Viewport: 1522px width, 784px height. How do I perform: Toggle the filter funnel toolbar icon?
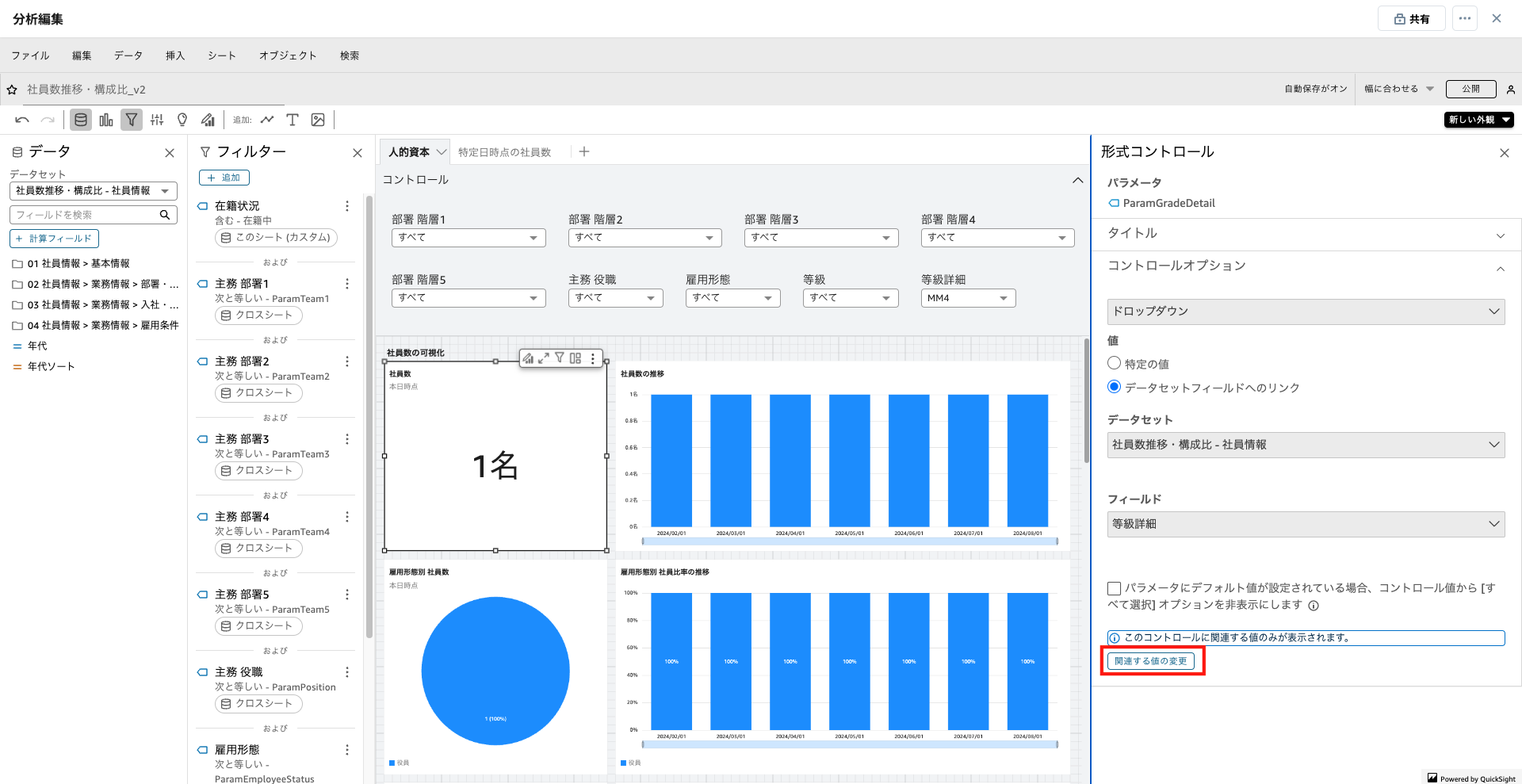point(132,120)
